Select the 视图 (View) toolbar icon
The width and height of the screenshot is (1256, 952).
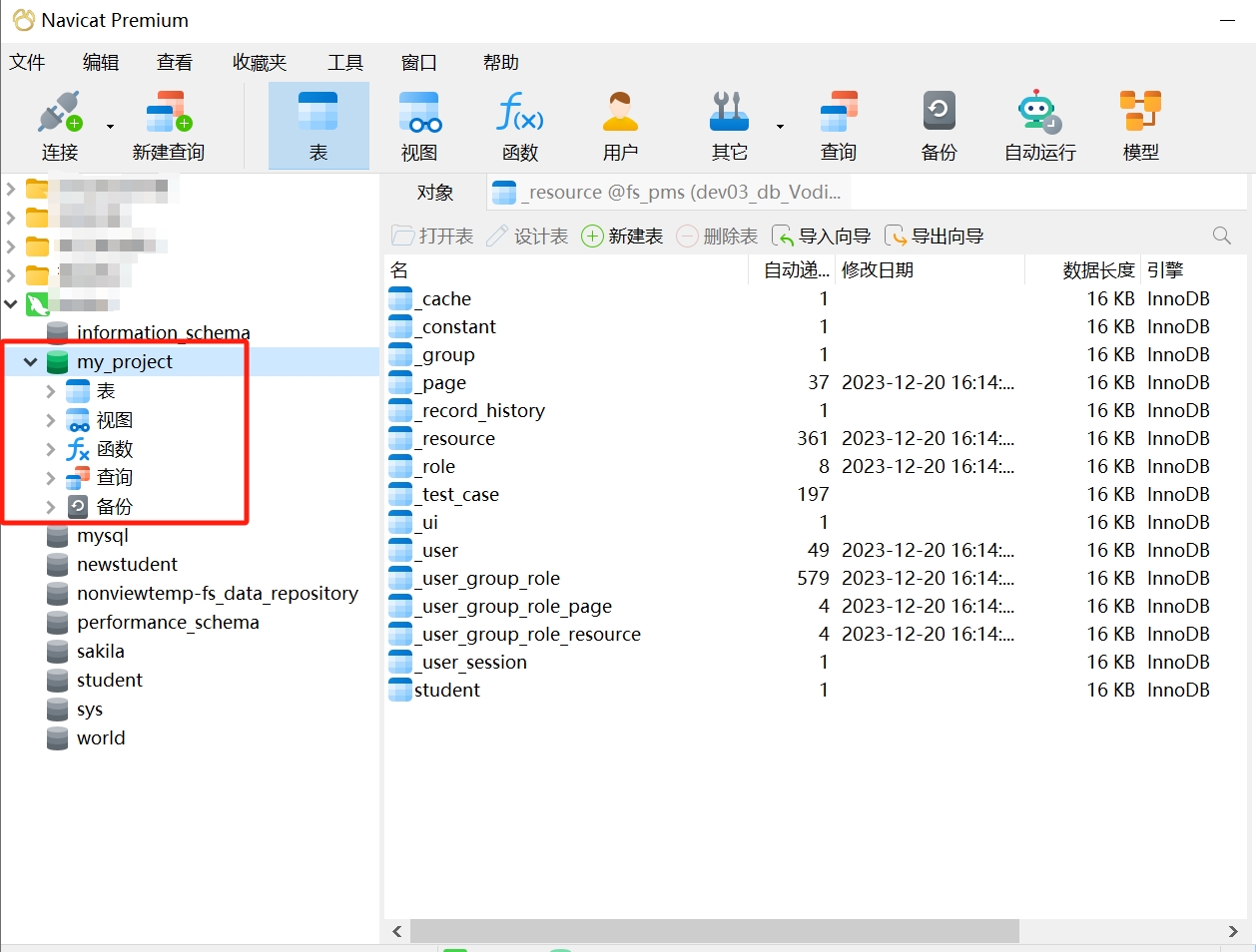tap(419, 126)
